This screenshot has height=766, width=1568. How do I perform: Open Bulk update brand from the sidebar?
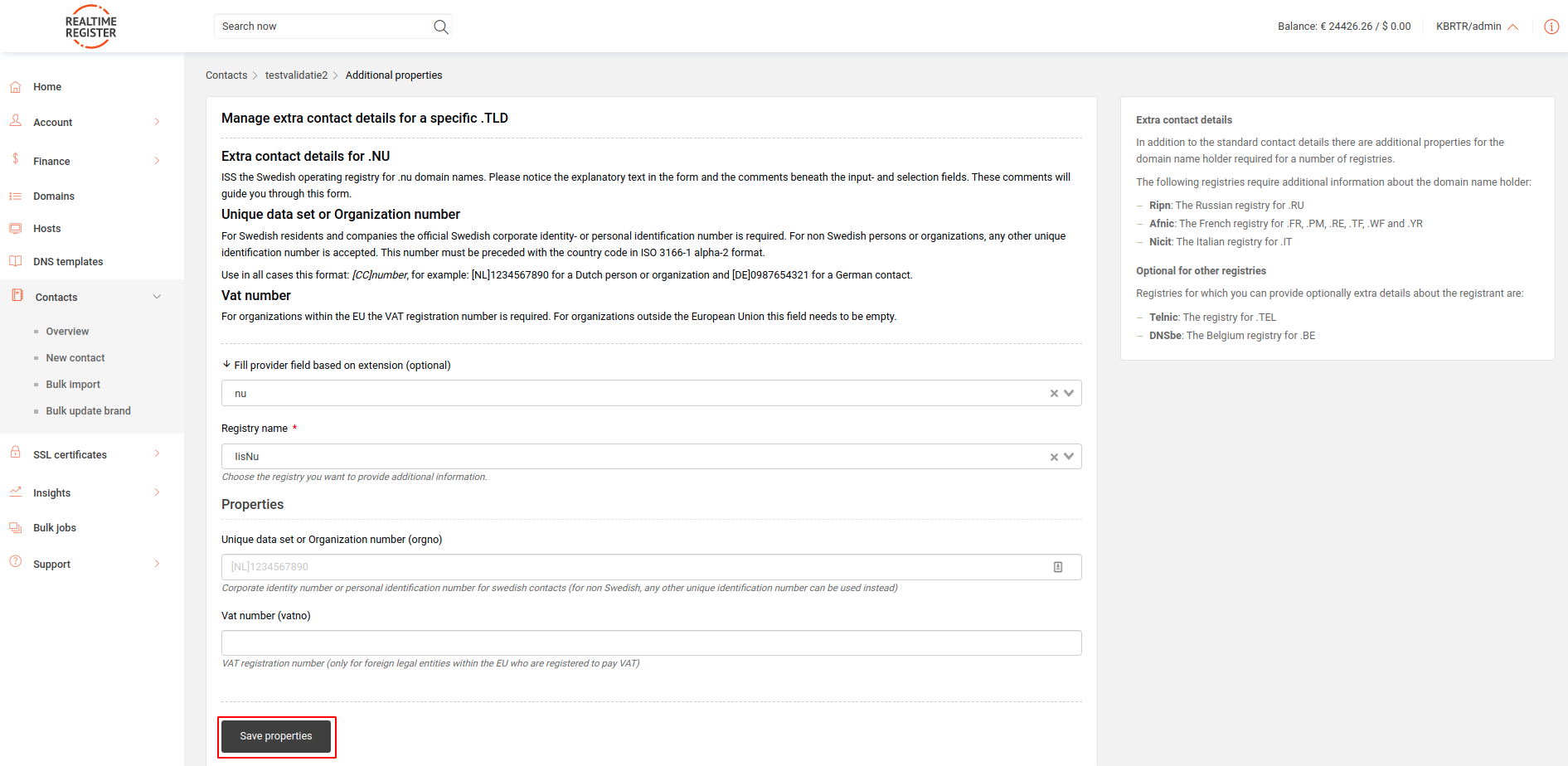coord(88,410)
